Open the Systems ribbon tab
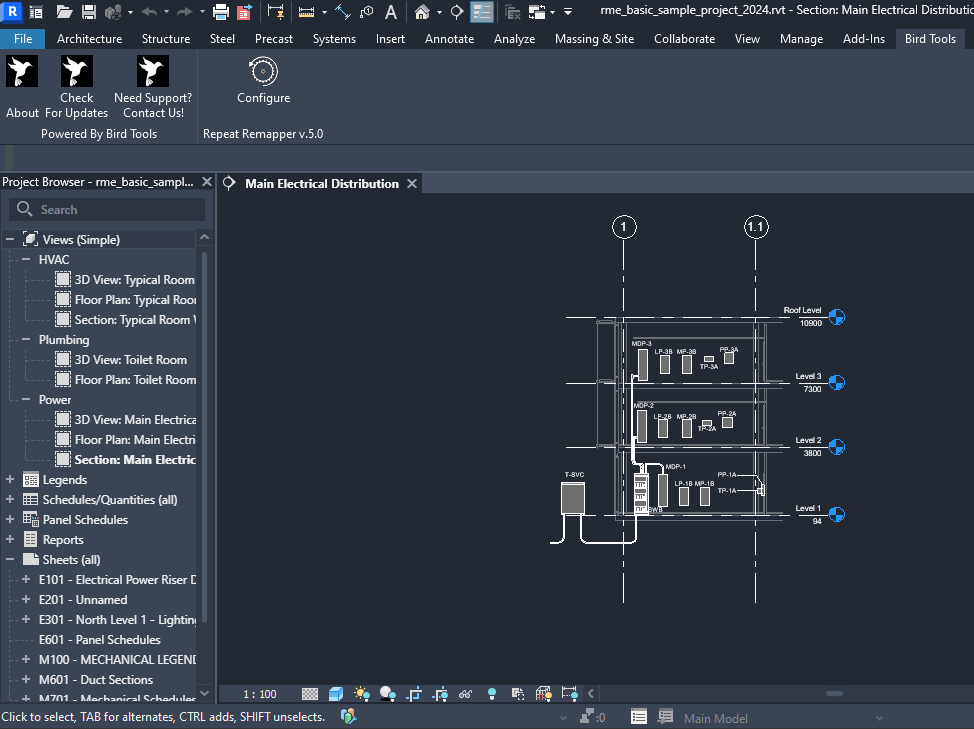Viewport: 974px width, 729px height. [x=334, y=39]
